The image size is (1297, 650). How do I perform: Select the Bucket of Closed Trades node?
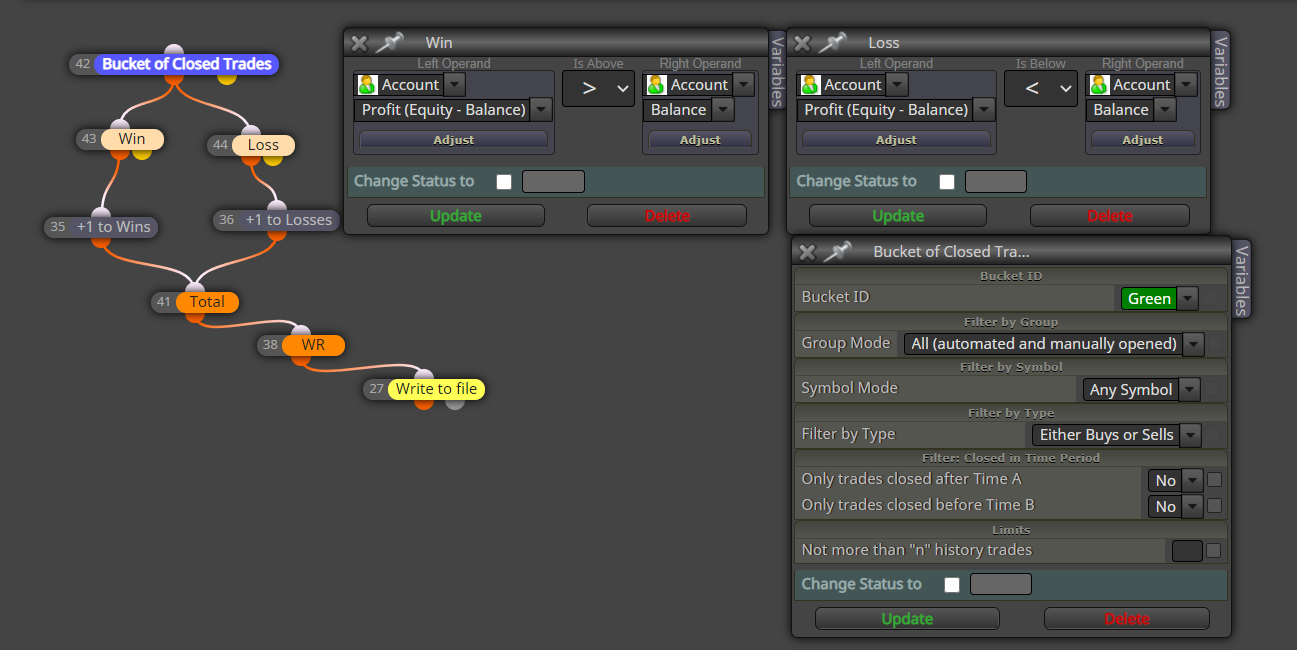(x=187, y=64)
